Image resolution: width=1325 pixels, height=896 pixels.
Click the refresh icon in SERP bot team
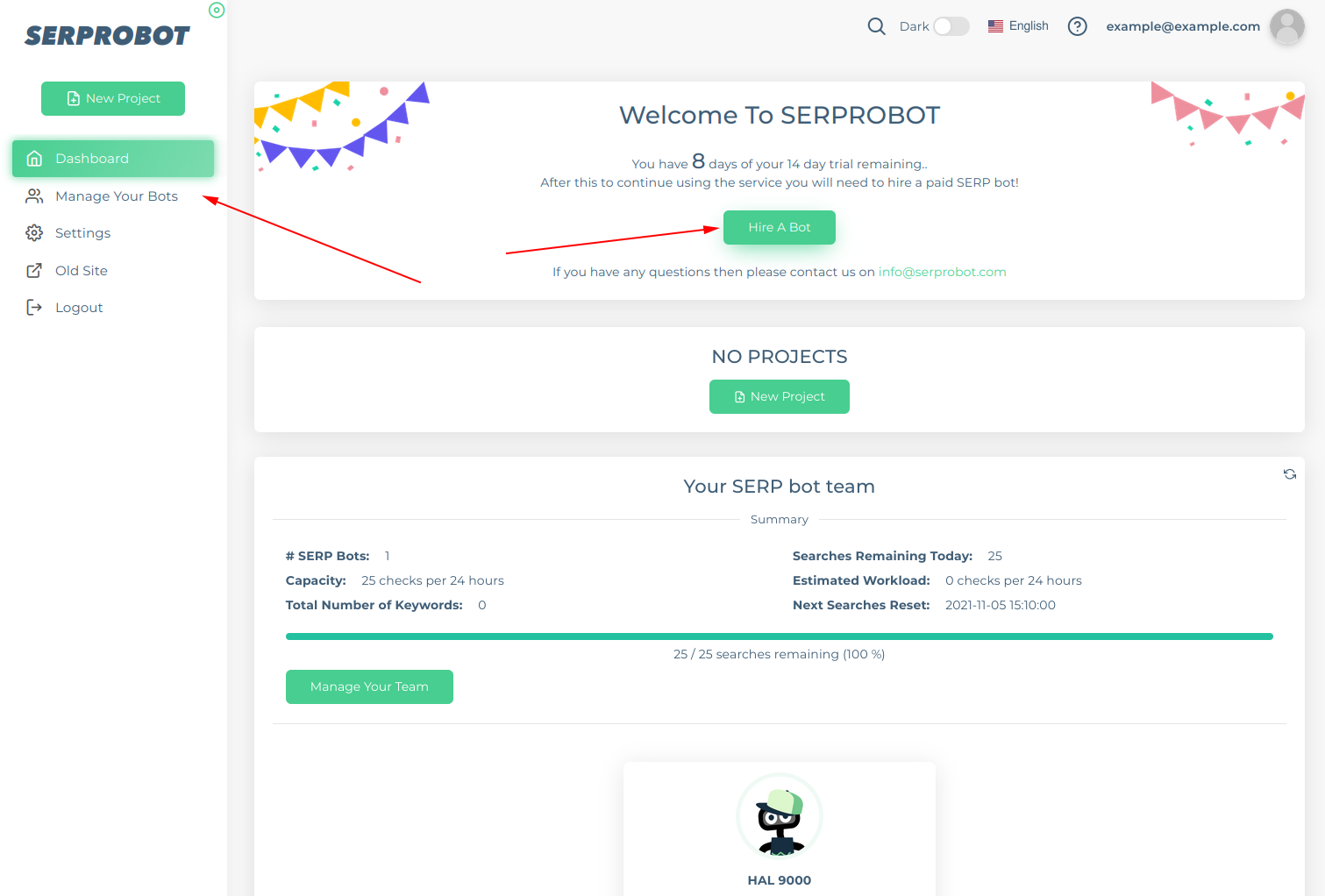pos(1290,474)
